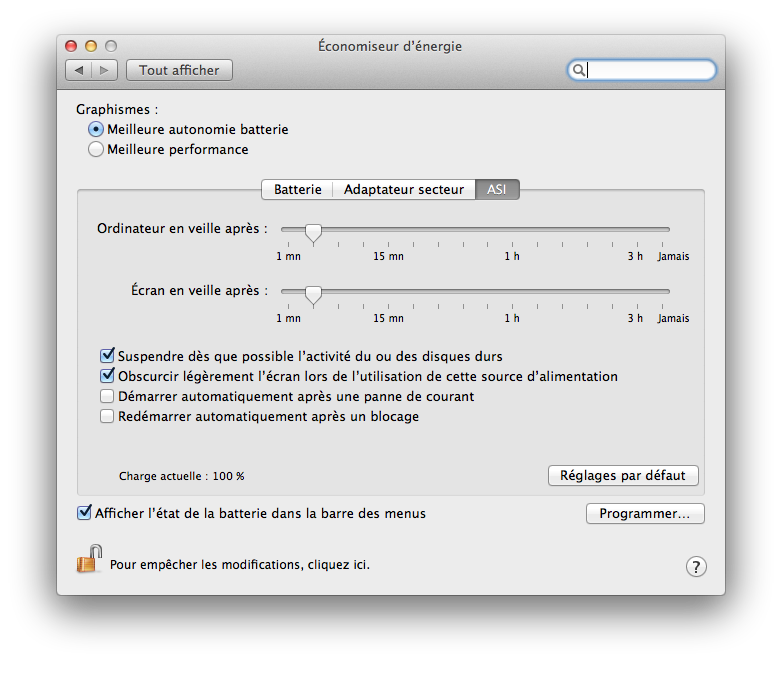Open help with the question mark button
The height and width of the screenshot is (674, 782).
pyautogui.click(x=696, y=567)
